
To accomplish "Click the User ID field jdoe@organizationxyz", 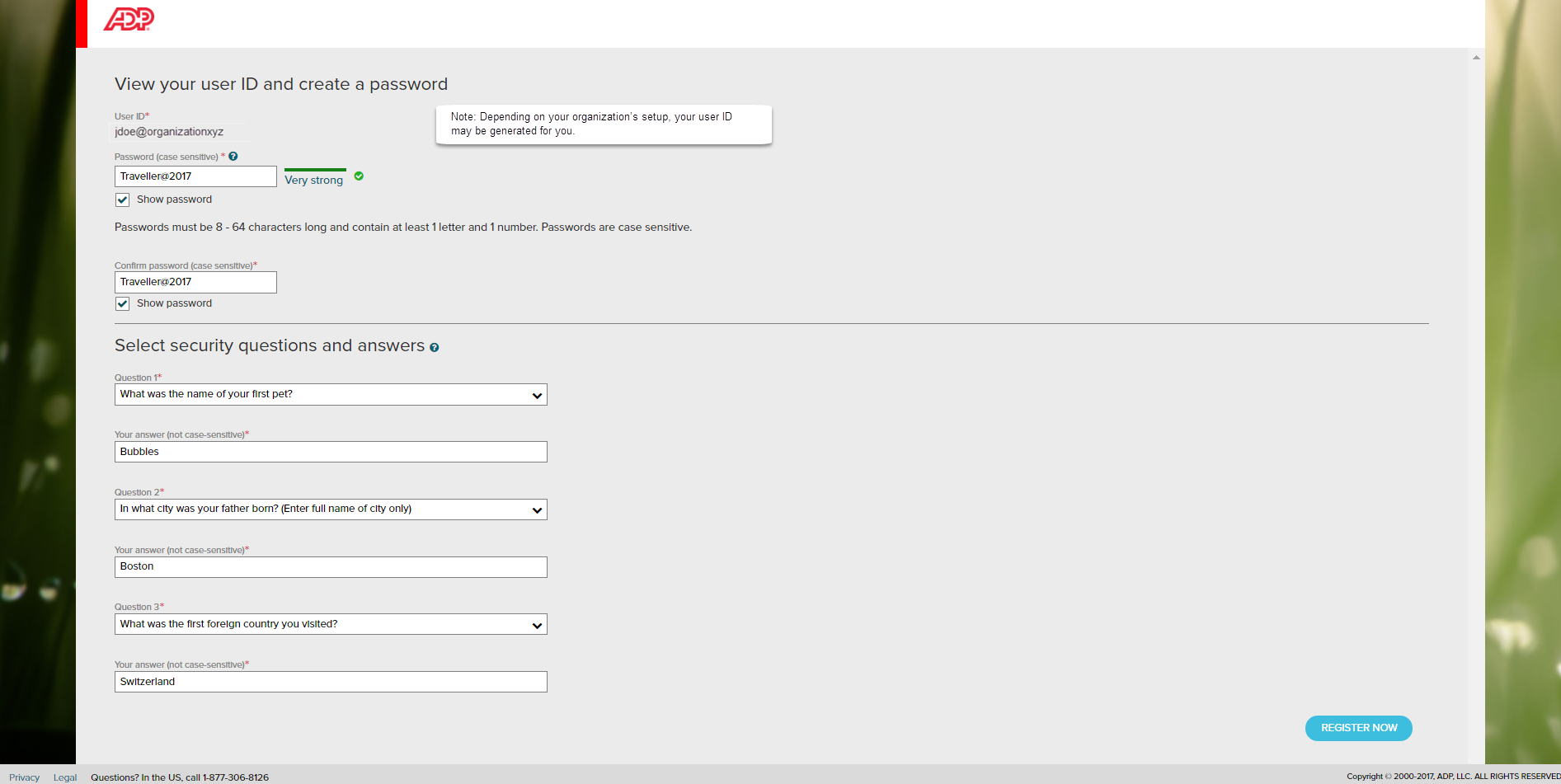I will tap(169, 132).
